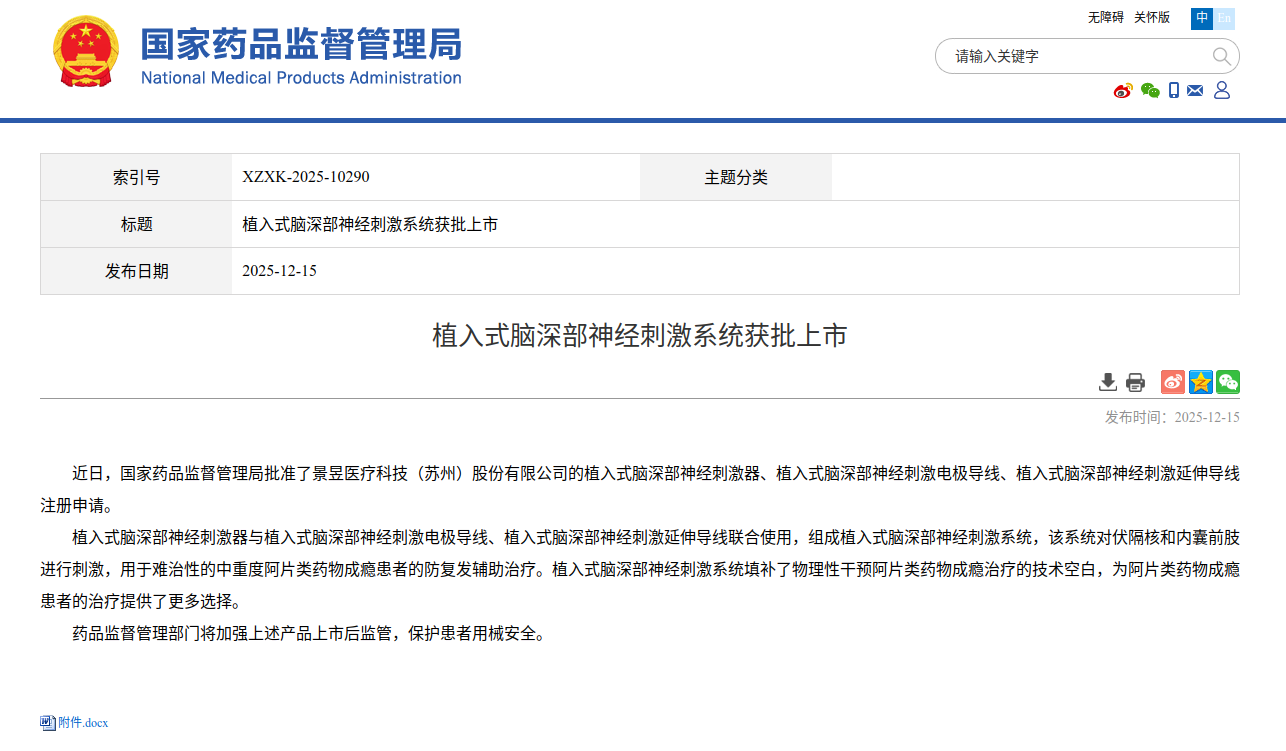The width and height of the screenshot is (1286, 751).
Task: Click the blue envelope mail icon
Action: click(1195, 91)
